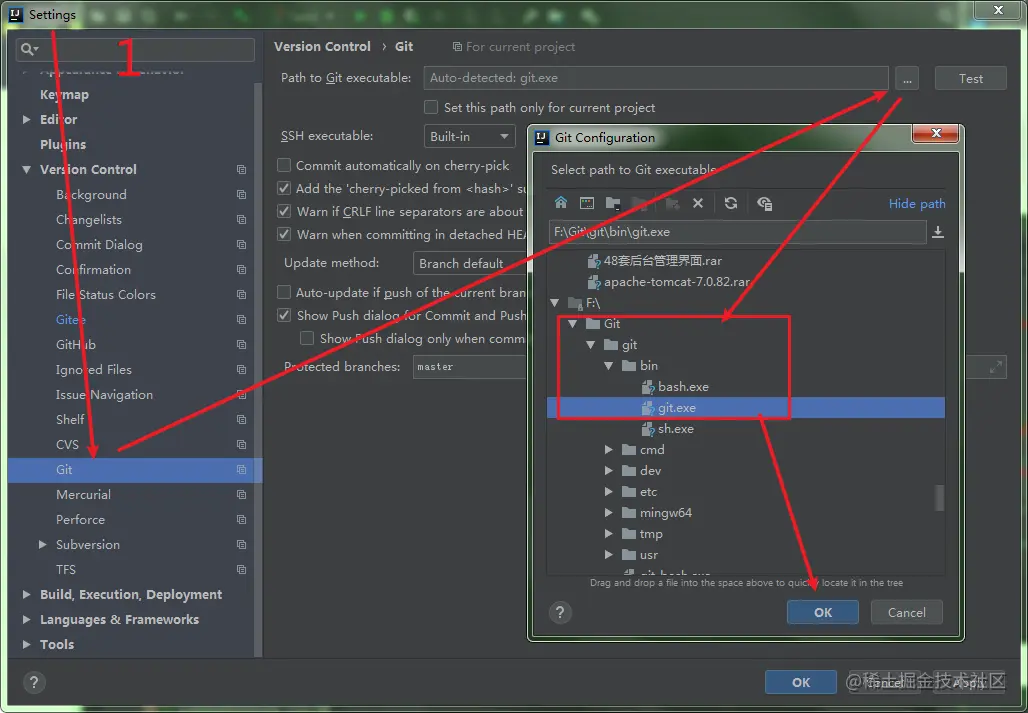1028x713 pixels.
Task: Enable 'Set this path only for current project'
Action: [x=431, y=107]
